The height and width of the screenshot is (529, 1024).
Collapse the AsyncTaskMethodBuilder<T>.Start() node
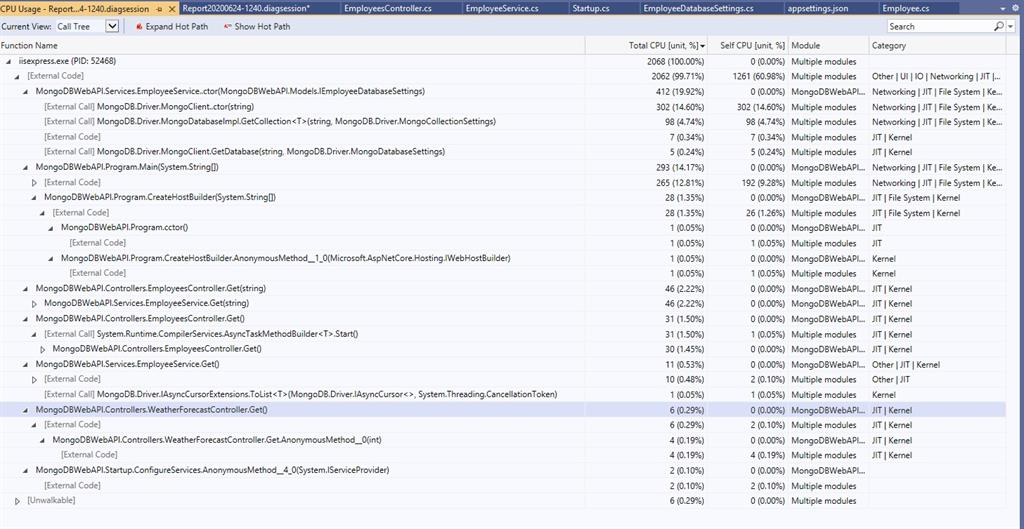pos(34,334)
